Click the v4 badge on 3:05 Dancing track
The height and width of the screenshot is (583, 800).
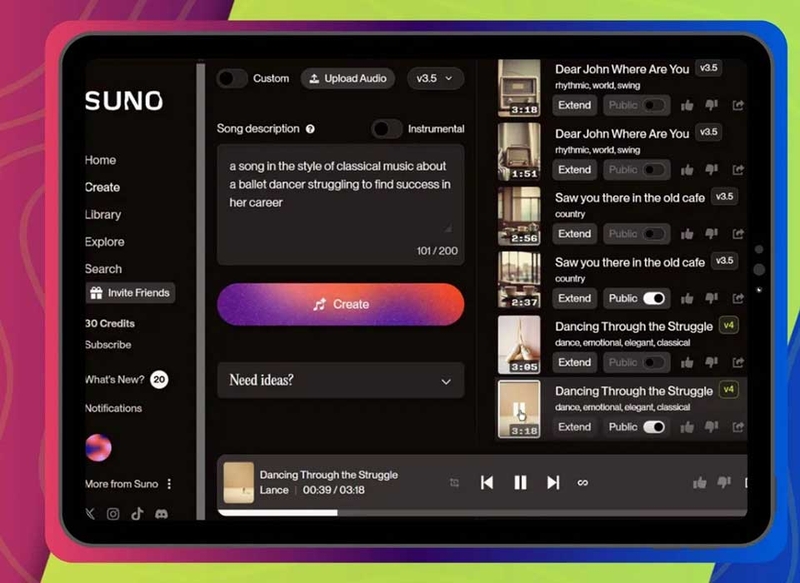pos(729,325)
